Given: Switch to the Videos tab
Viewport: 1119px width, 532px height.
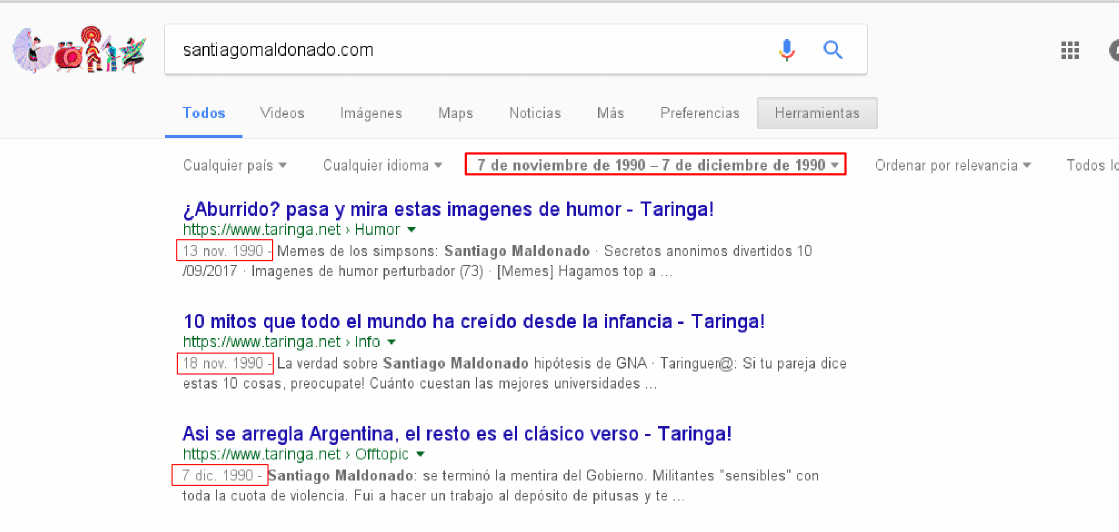Looking at the screenshot, I should pos(282,113).
